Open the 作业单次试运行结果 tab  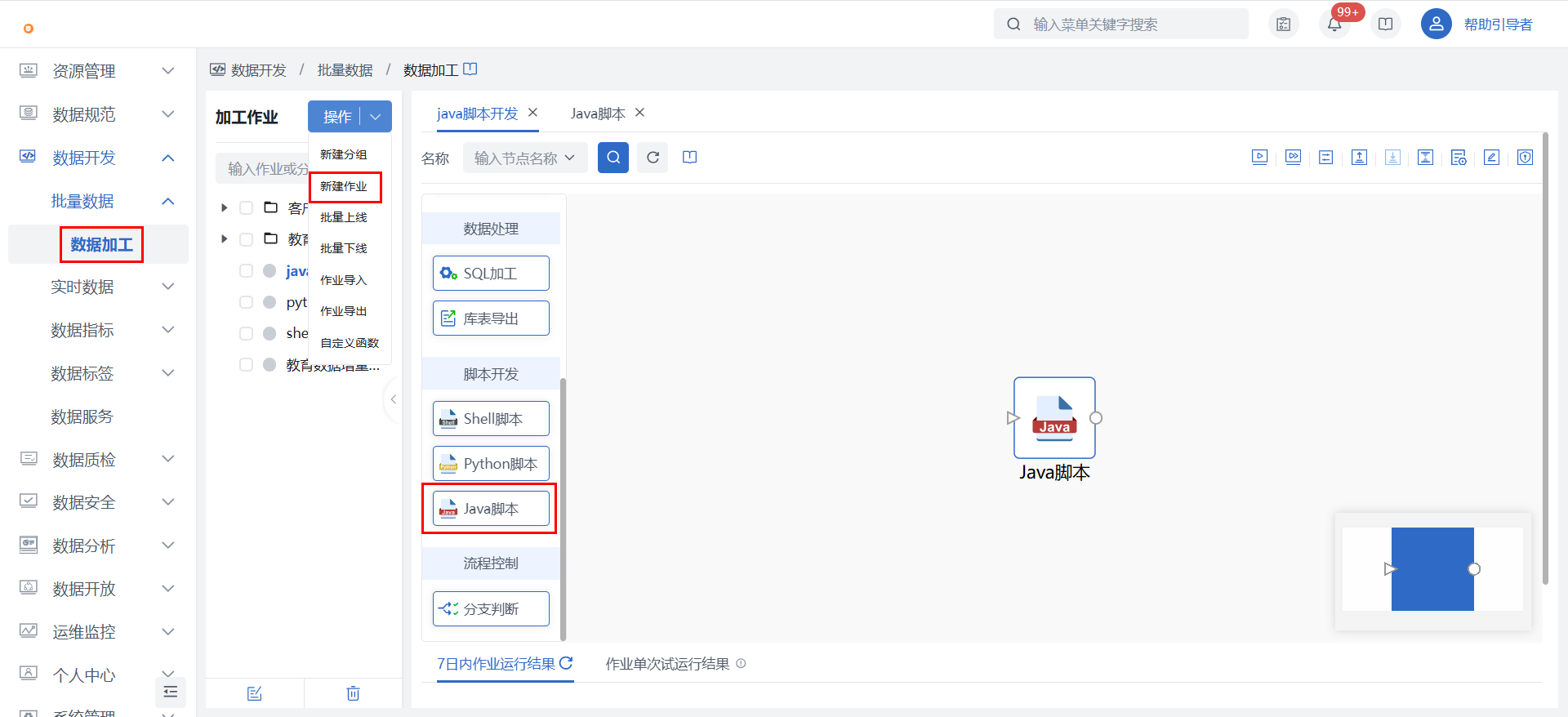coord(667,664)
